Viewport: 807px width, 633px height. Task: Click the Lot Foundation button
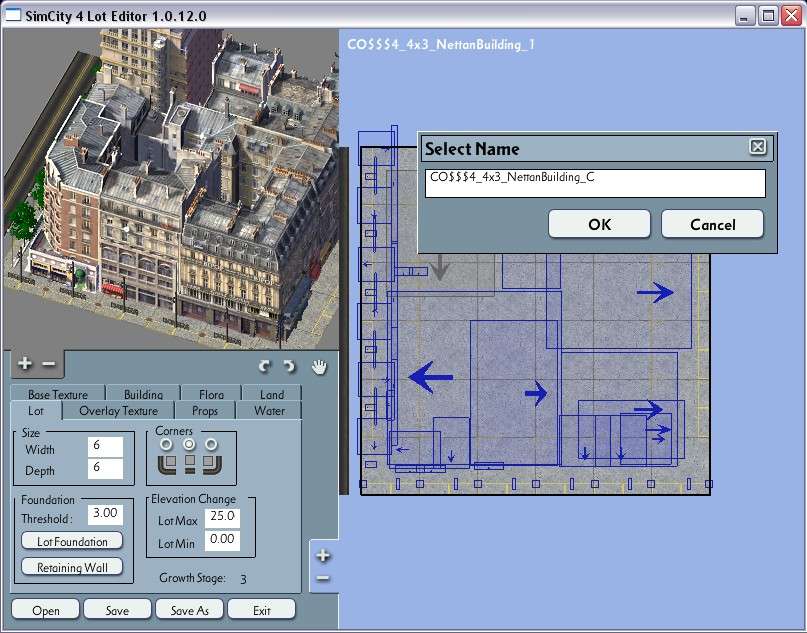(x=72, y=541)
